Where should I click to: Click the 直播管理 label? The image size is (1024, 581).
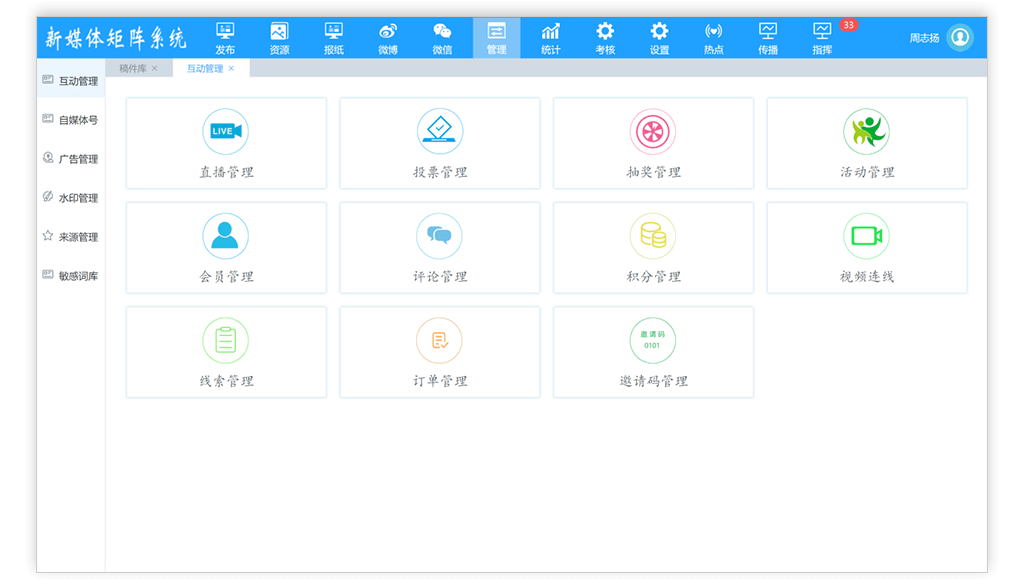pos(226,172)
